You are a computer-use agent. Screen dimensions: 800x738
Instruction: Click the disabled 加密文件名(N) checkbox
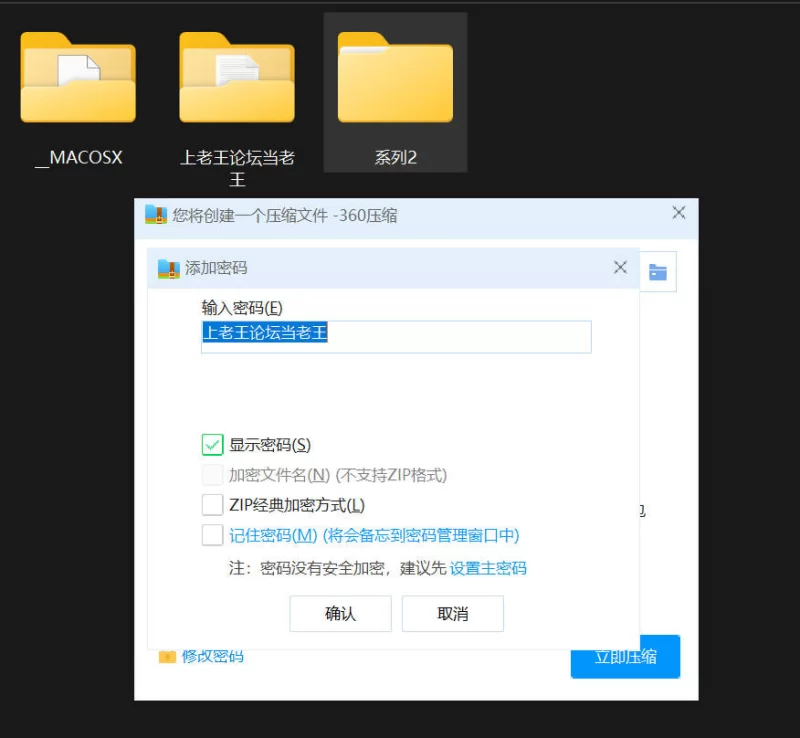[x=212, y=475]
